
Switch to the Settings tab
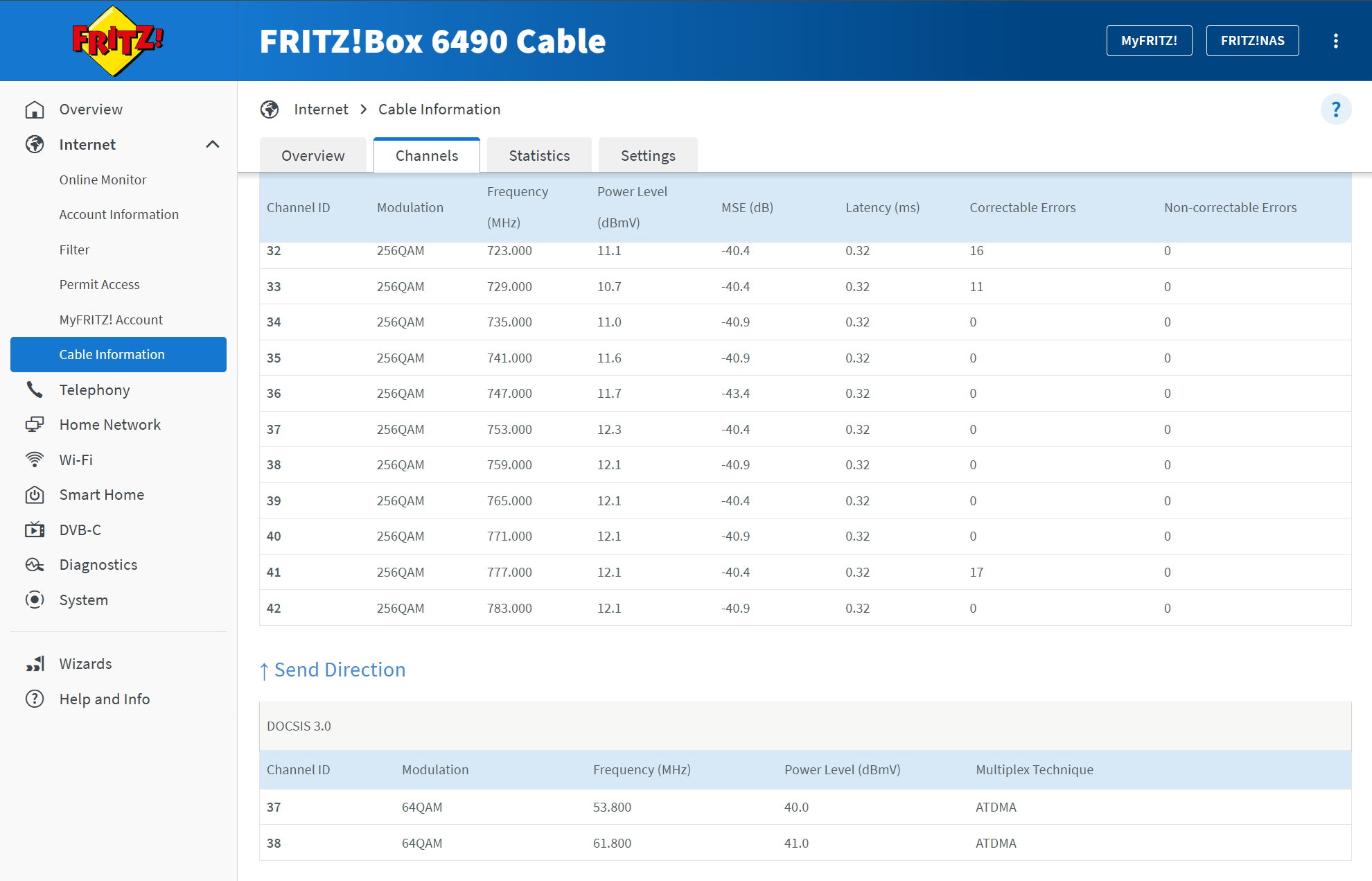[x=647, y=156]
